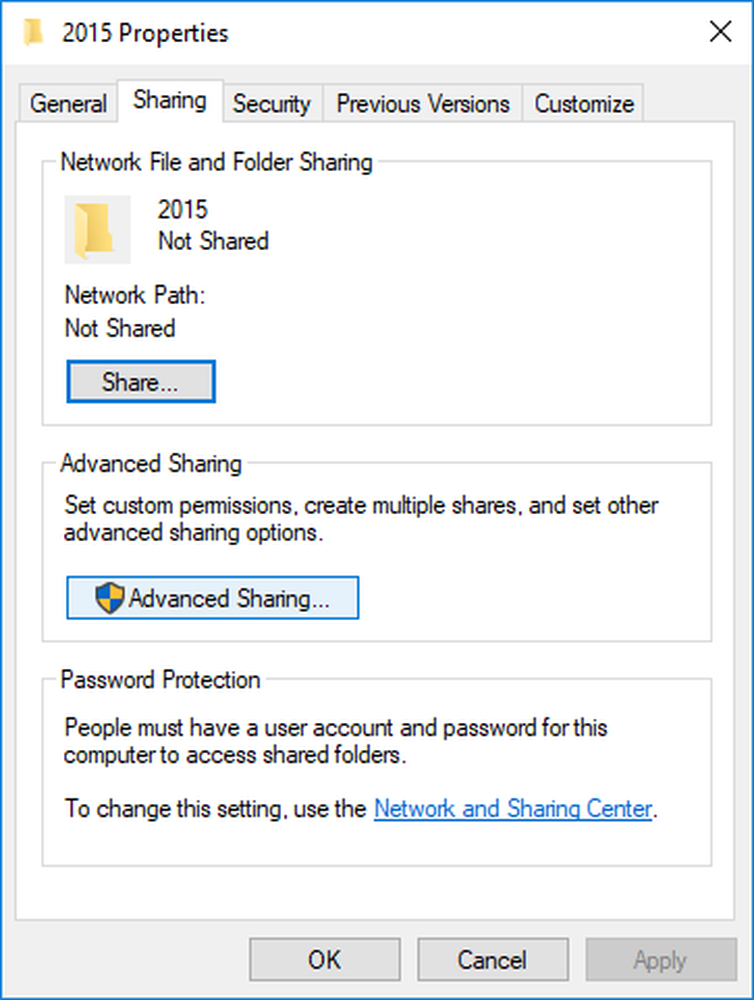
Task: Select the Sharing tab
Action: pyautogui.click(x=170, y=101)
